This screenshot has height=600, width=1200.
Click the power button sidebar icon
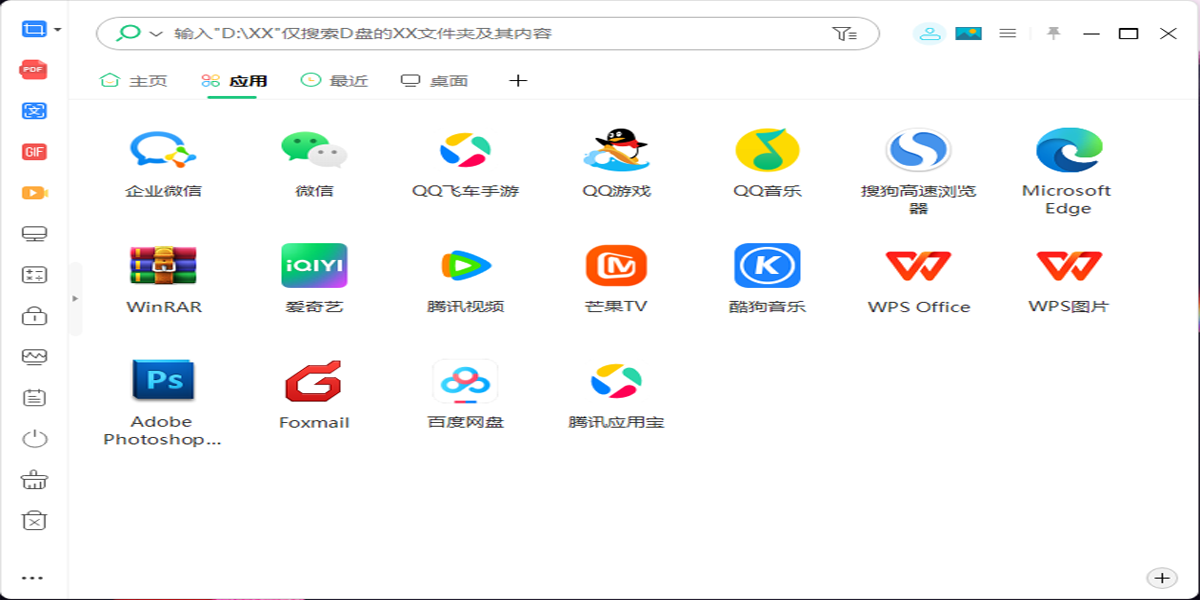pyautogui.click(x=34, y=439)
